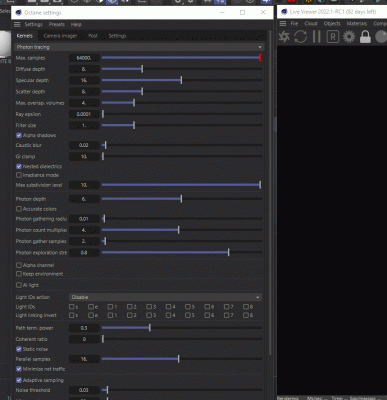This screenshot has width=387, height=400.
Task: Click the Octane logo send-scene icon in Live Viewer
Action: coord(284,37)
